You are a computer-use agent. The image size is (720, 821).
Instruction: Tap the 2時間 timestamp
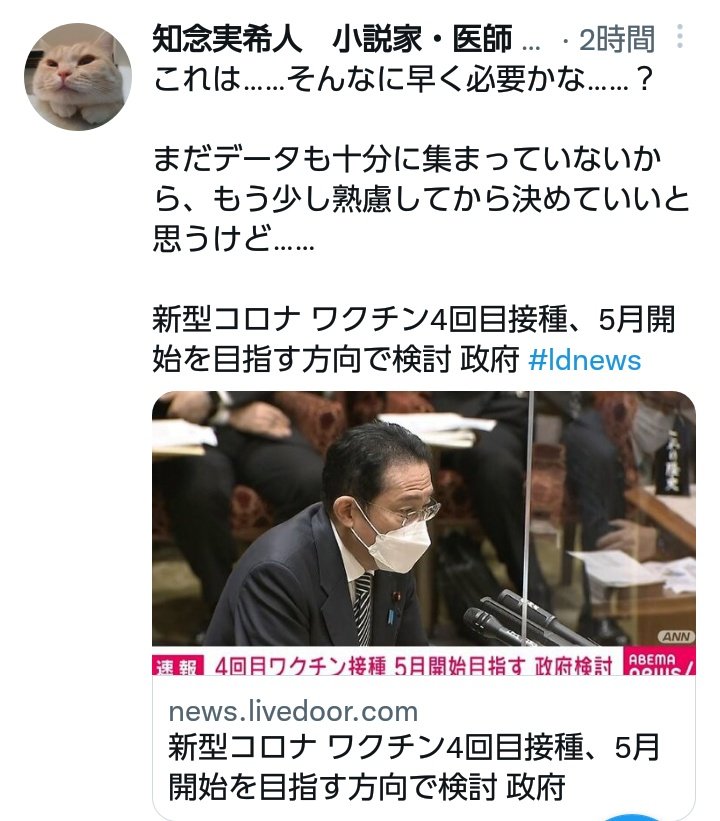pyautogui.click(x=617, y=39)
